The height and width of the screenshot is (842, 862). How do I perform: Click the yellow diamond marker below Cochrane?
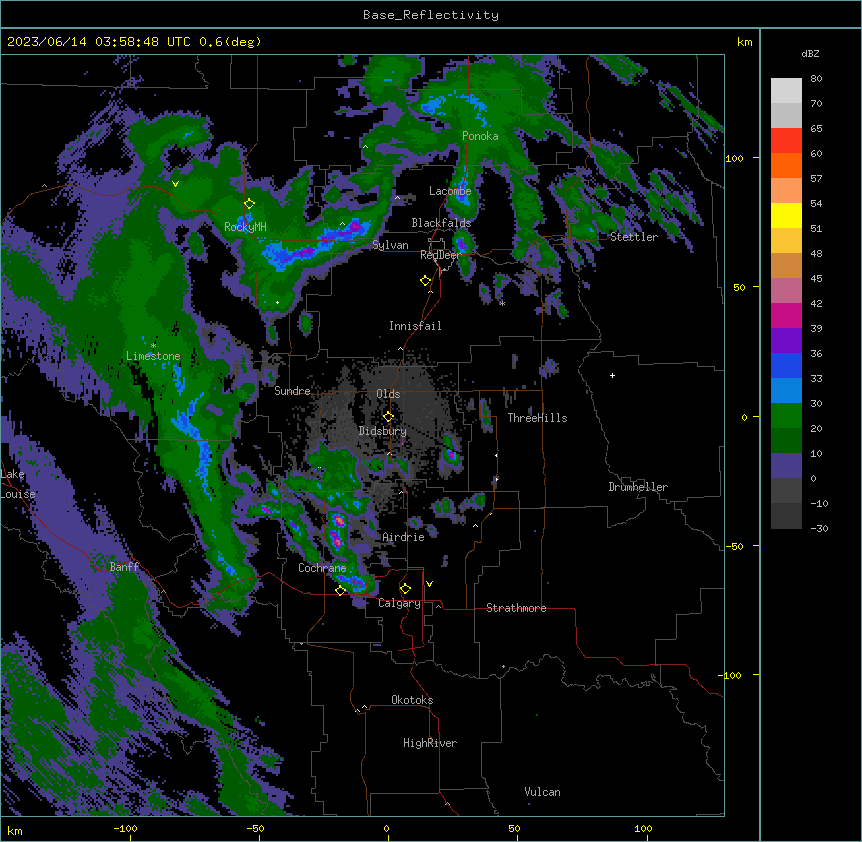(x=341, y=590)
